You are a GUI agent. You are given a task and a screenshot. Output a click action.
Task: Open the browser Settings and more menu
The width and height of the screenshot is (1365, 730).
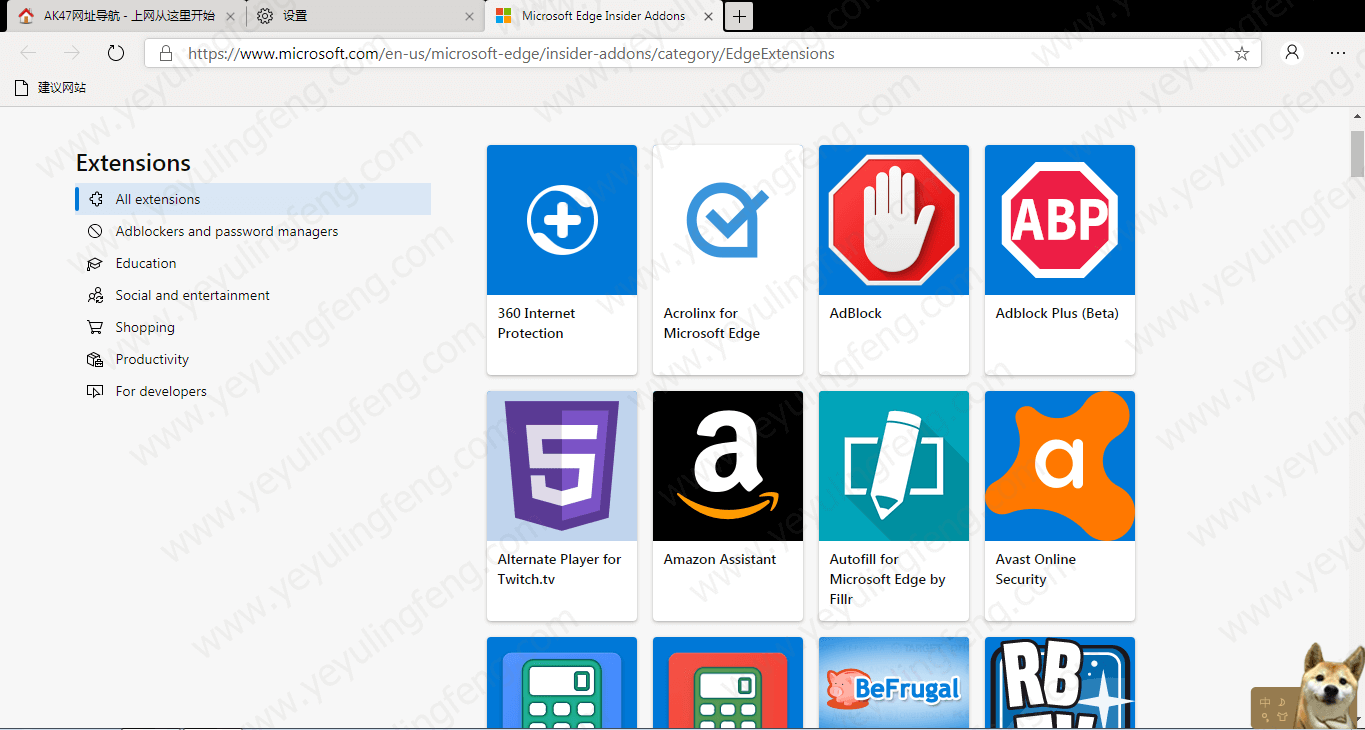click(1338, 53)
